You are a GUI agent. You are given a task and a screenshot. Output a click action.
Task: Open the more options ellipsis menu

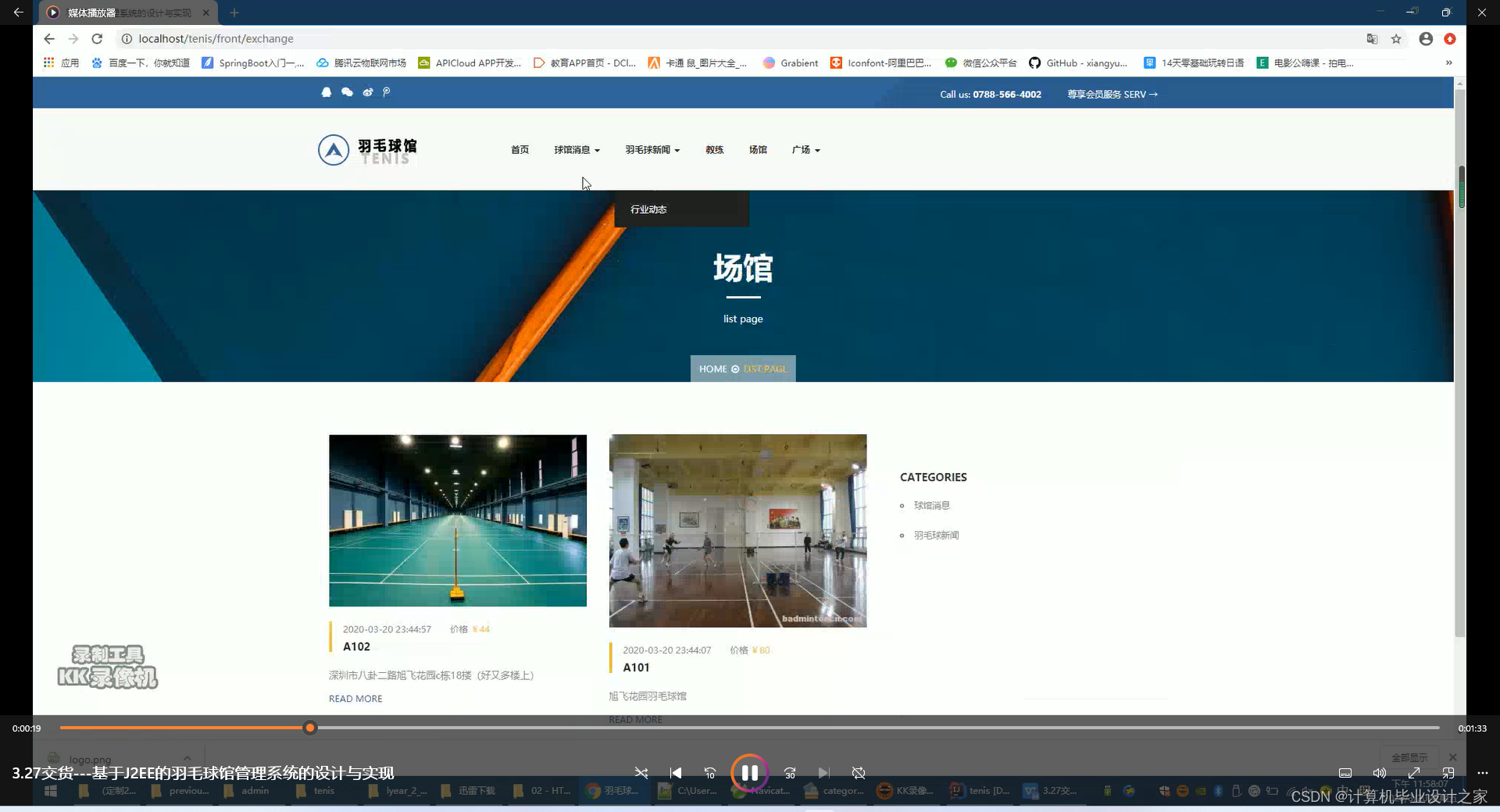(x=1483, y=773)
